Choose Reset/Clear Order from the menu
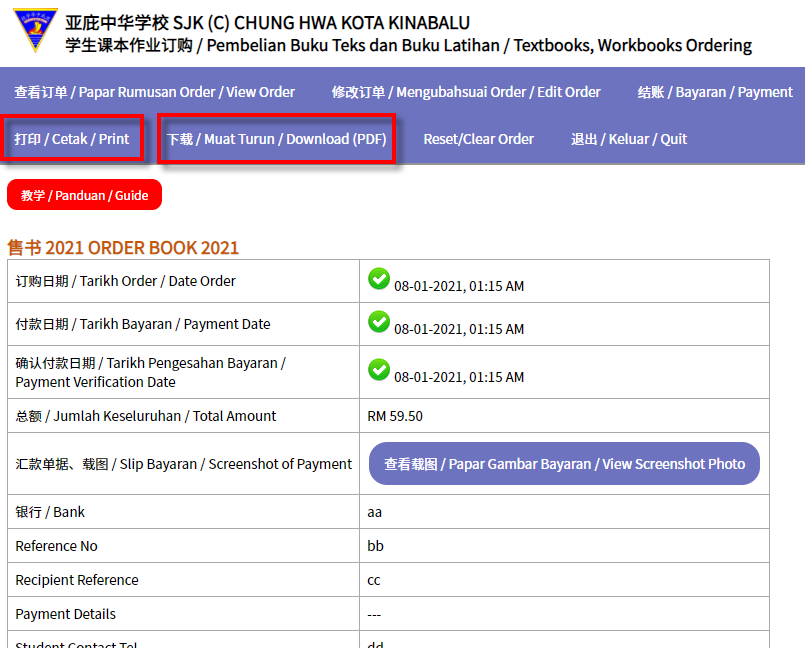Viewport: 805px width, 648px height. [478, 139]
